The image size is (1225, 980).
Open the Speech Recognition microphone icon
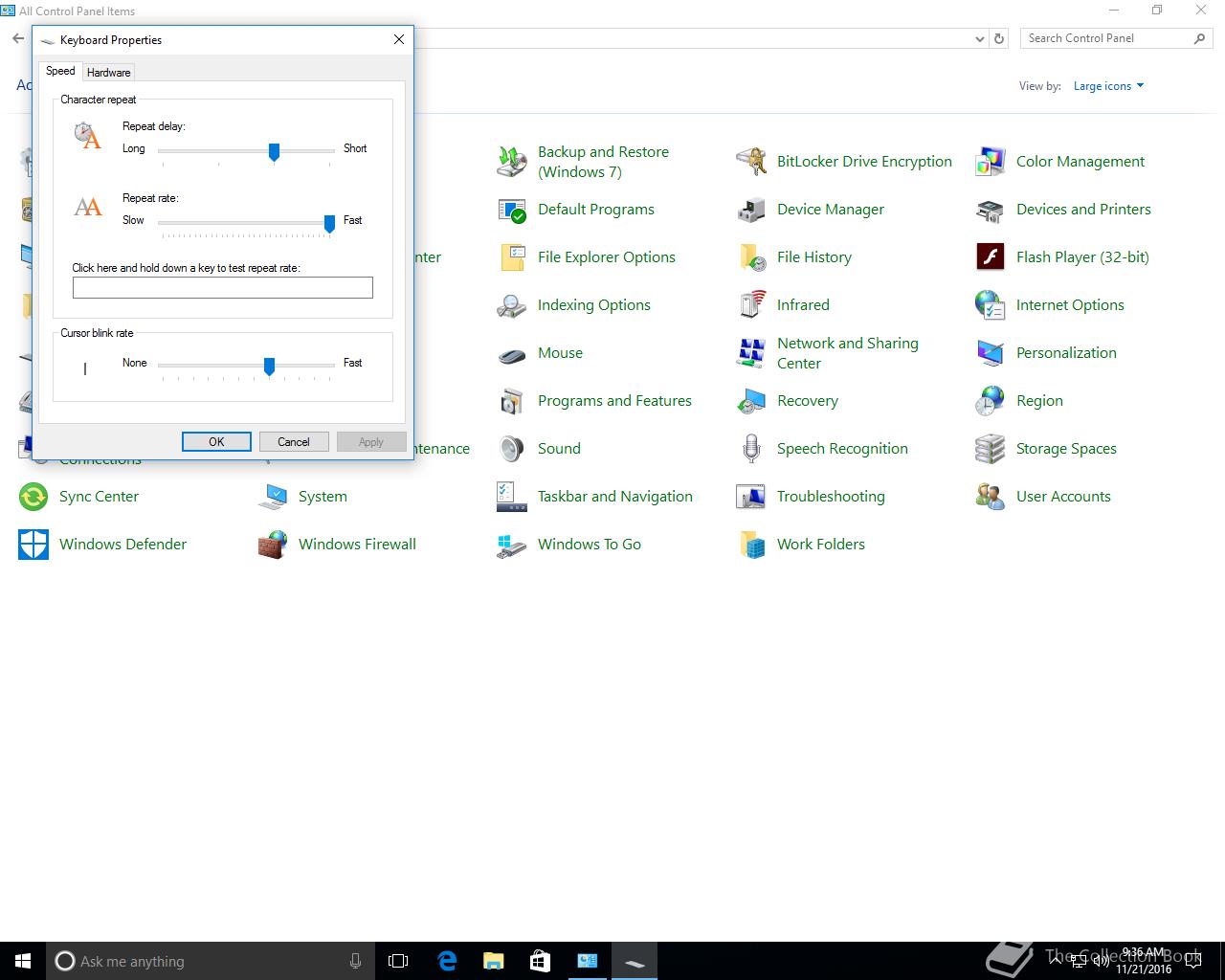tap(751, 449)
